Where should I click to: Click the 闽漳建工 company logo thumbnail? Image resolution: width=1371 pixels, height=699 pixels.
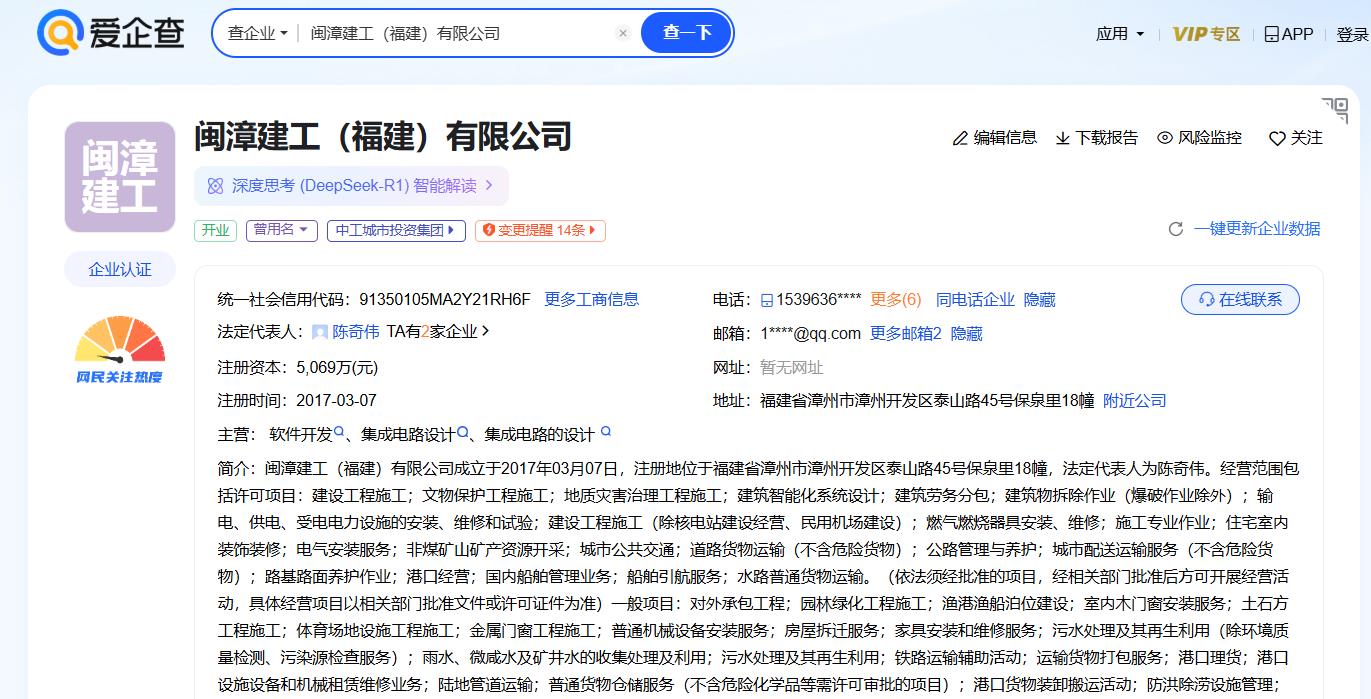point(120,177)
